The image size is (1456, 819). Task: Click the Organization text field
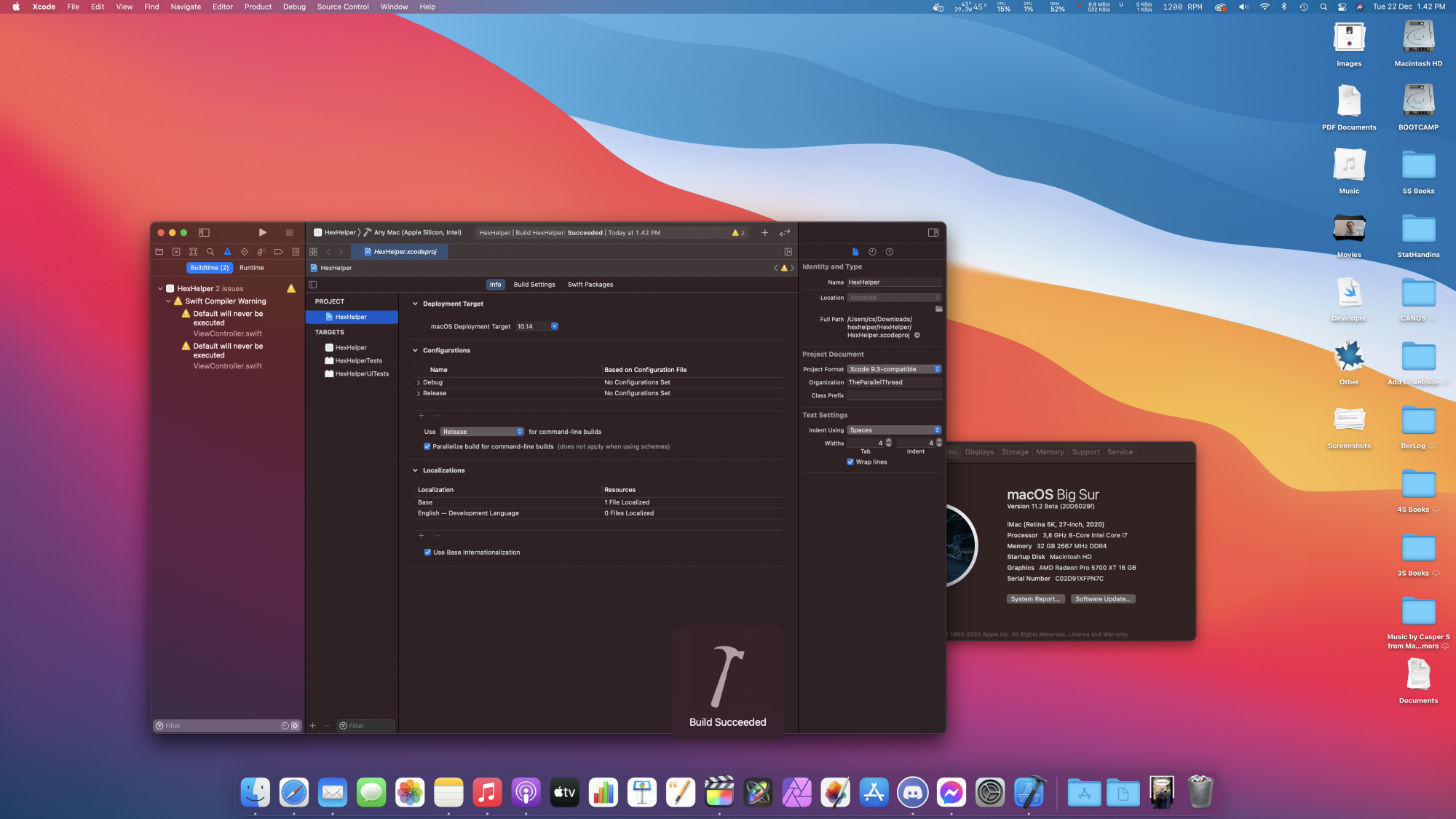pyautogui.click(x=894, y=383)
